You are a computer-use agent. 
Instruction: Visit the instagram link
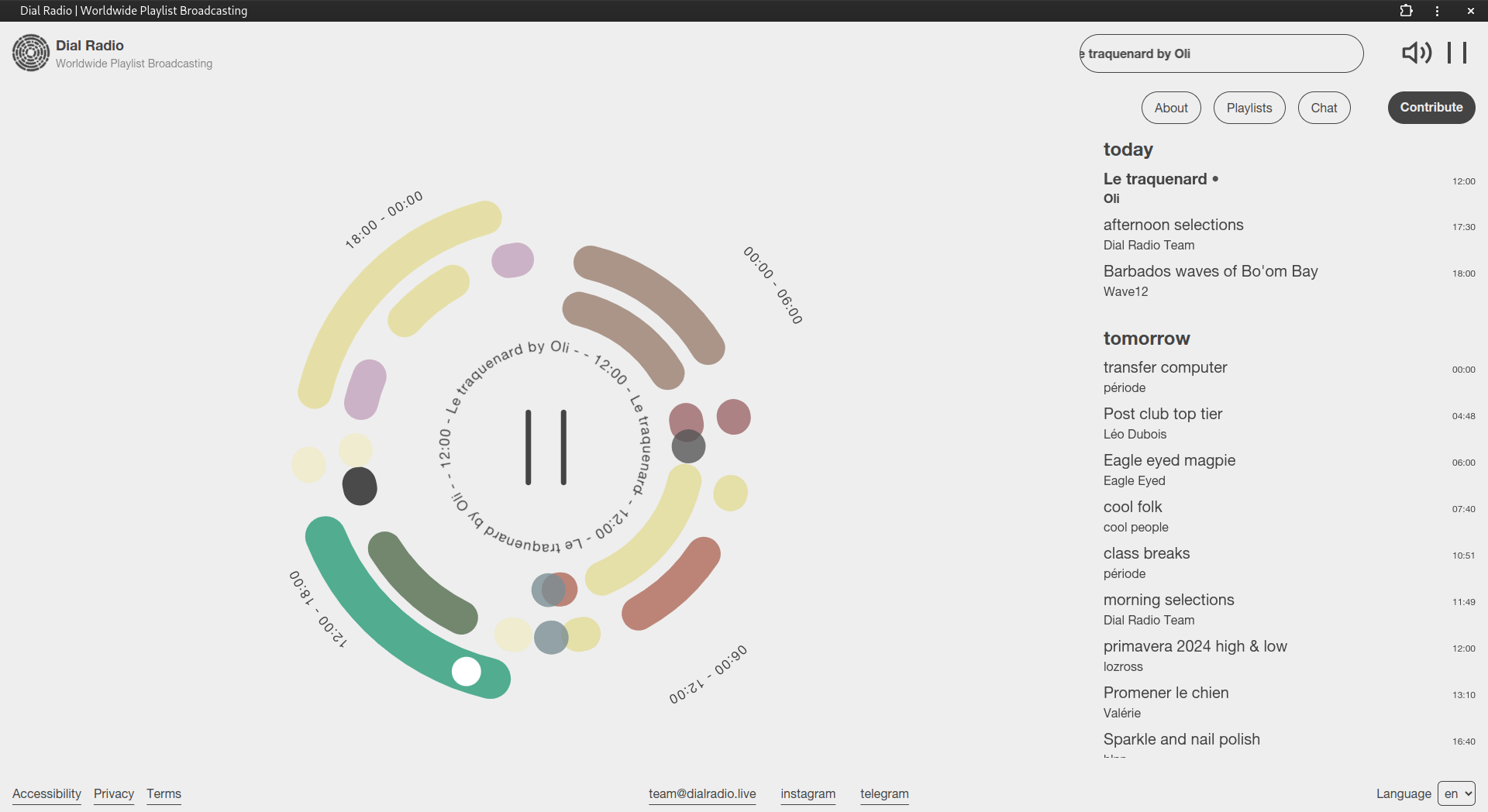pos(808,793)
